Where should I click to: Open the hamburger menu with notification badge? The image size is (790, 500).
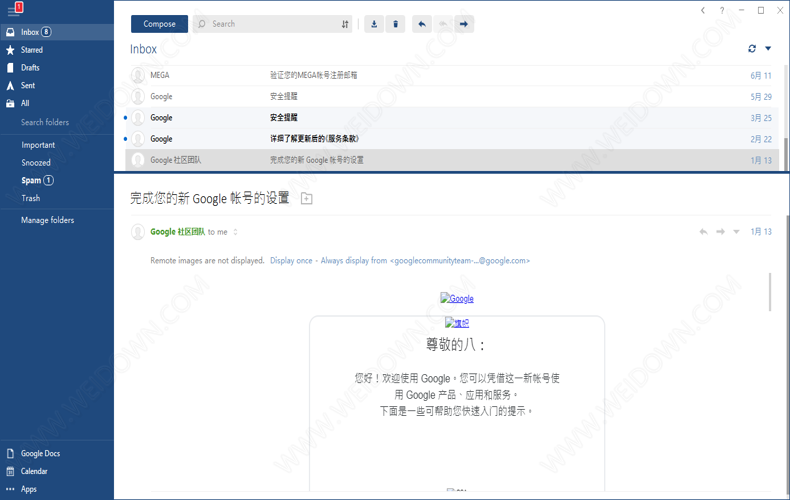(x=15, y=9)
